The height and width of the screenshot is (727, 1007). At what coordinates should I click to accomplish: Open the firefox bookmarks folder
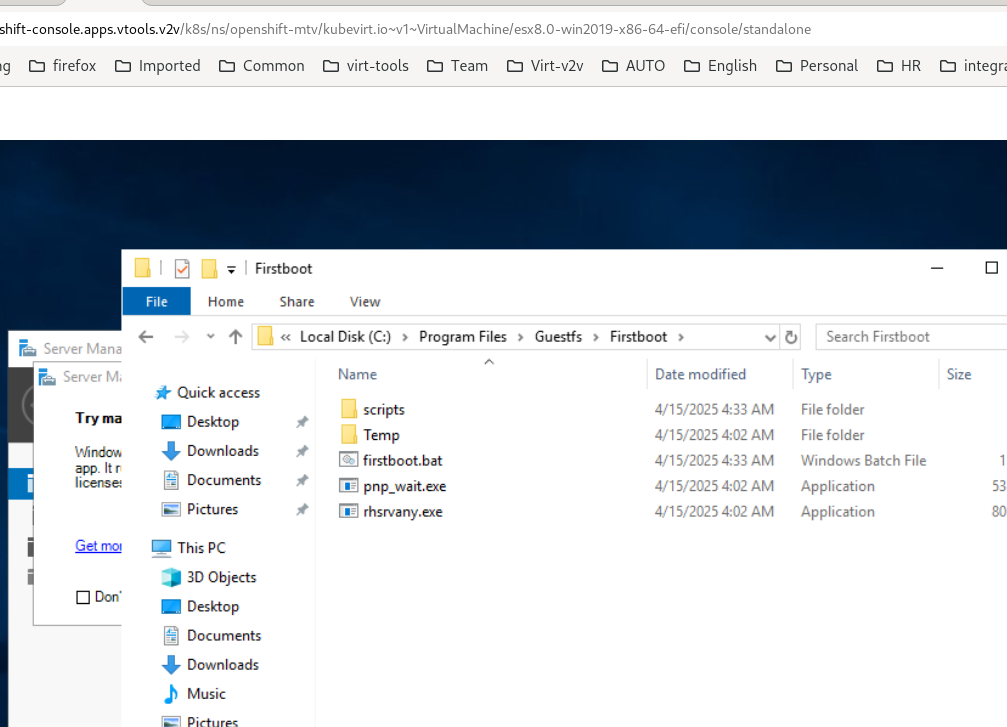(x=62, y=66)
